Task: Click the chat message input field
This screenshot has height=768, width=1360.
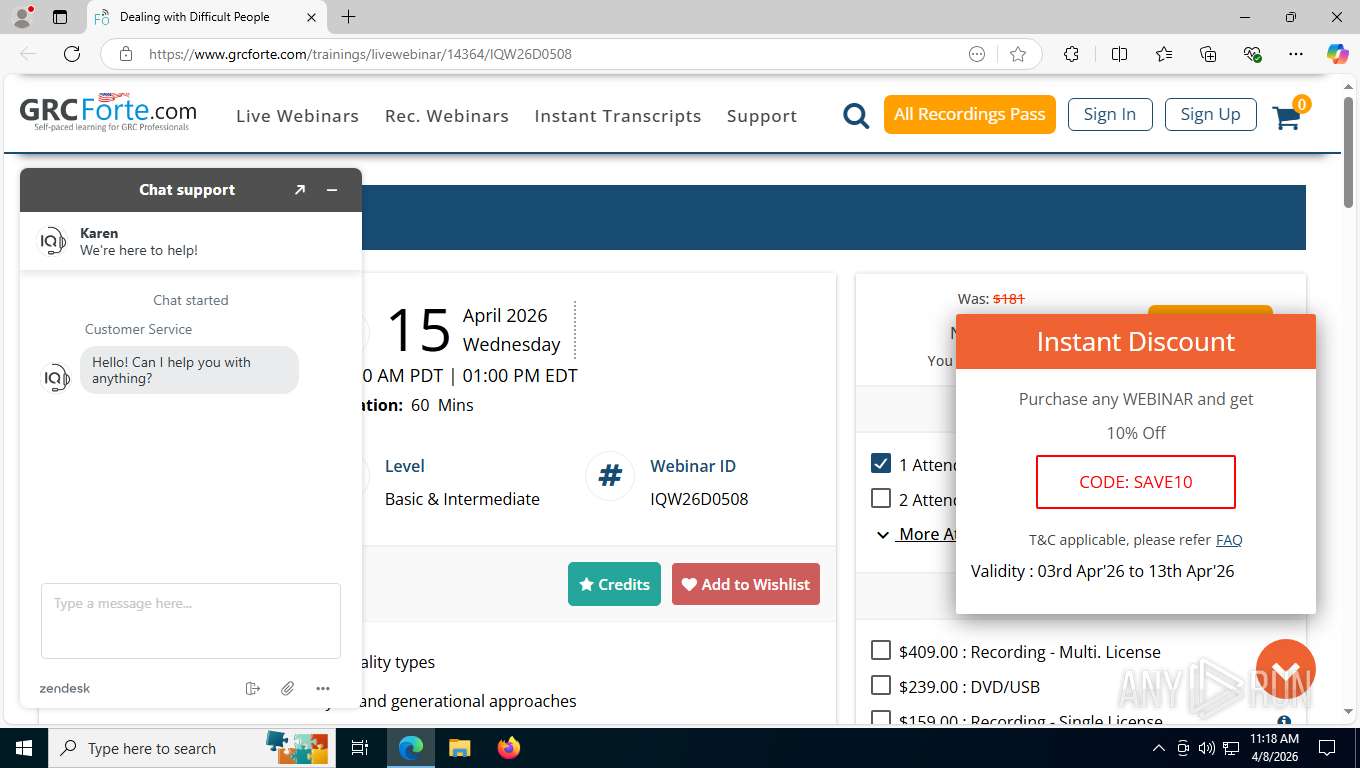Action: pyautogui.click(x=191, y=621)
